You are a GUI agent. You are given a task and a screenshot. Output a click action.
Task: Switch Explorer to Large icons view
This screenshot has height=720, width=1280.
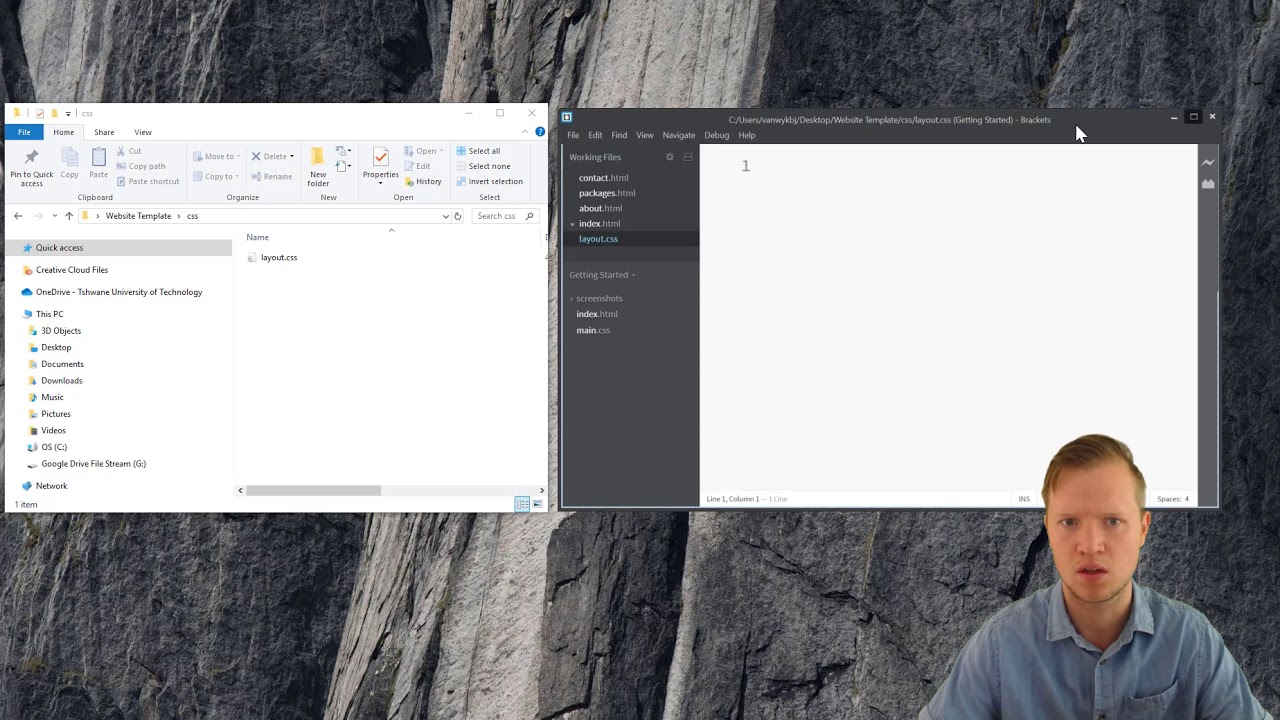click(537, 504)
